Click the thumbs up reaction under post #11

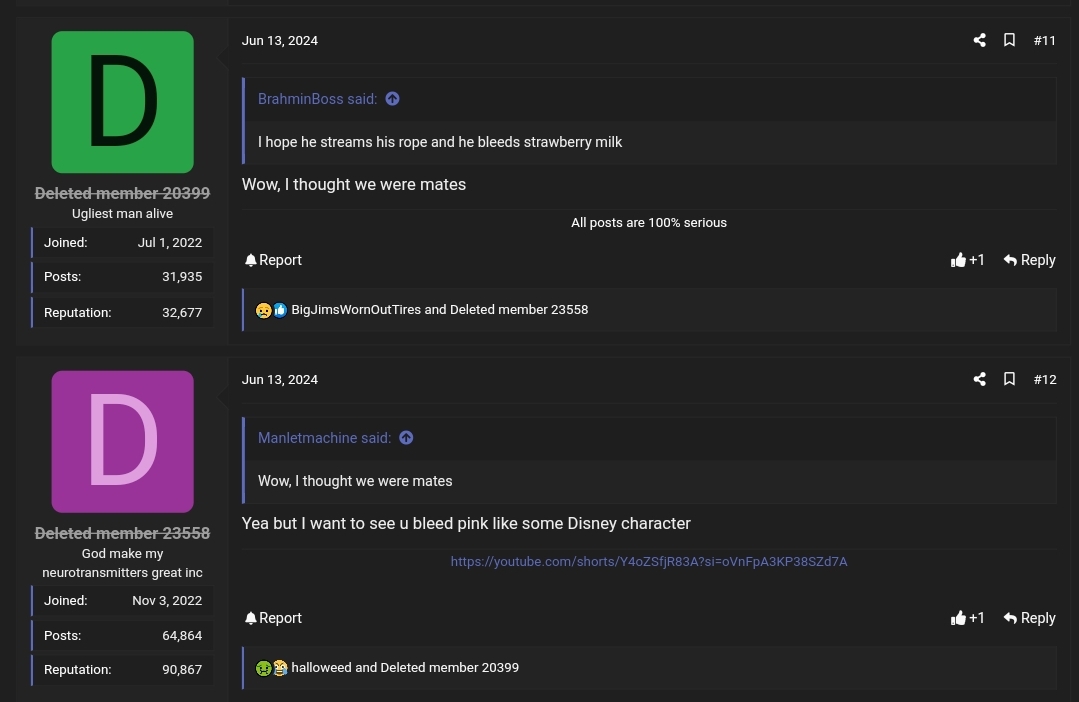pyautogui.click(x=280, y=310)
